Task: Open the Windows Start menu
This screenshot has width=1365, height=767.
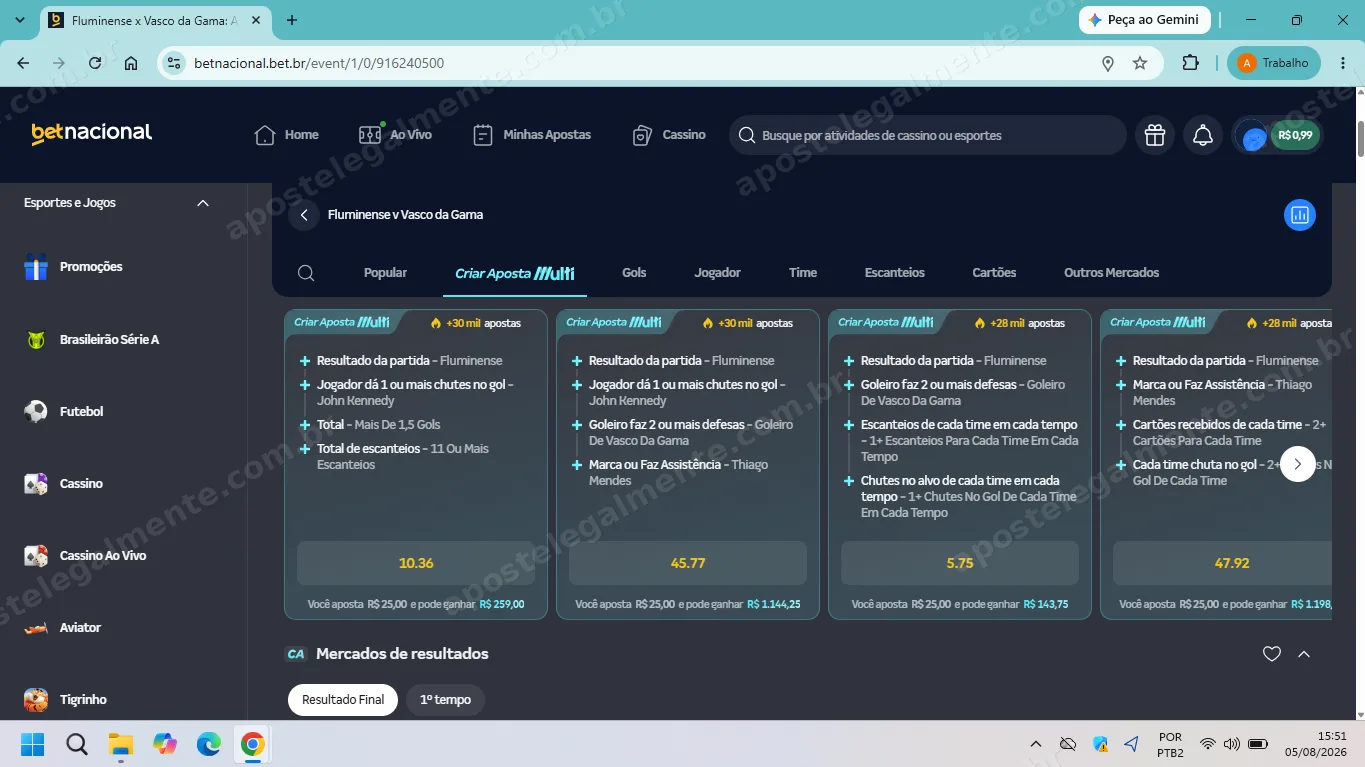Action: (x=33, y=744)
